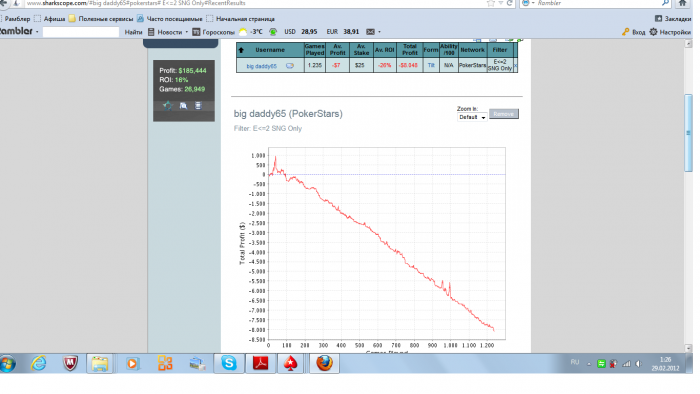Open Windows Media Player from the taskbar

point(132,363)
